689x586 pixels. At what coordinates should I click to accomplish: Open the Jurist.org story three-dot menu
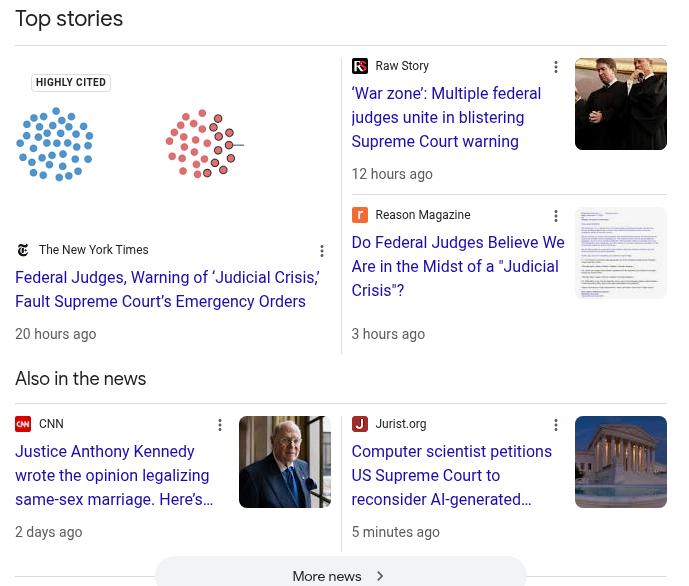click(556, 425)
